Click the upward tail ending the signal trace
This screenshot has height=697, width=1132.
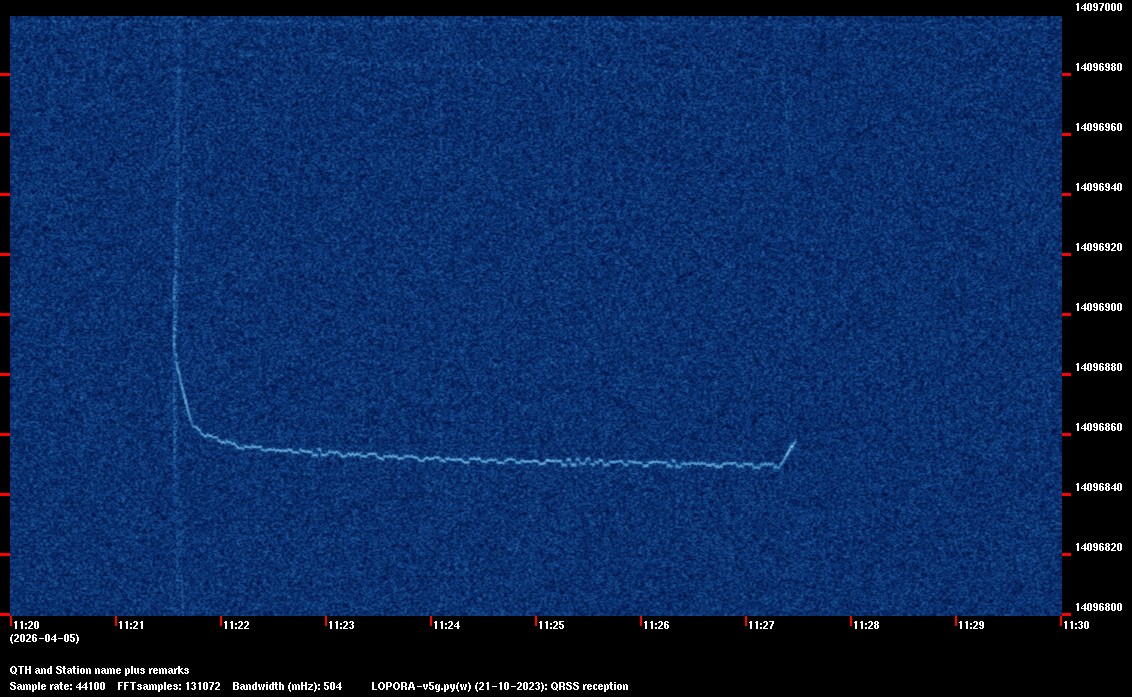coord(787,452)
